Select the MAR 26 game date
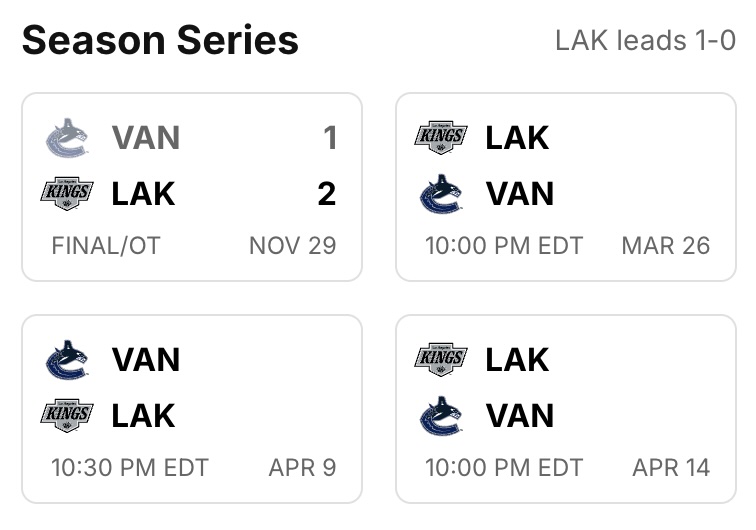756x530 pixels. coord(665,246)
